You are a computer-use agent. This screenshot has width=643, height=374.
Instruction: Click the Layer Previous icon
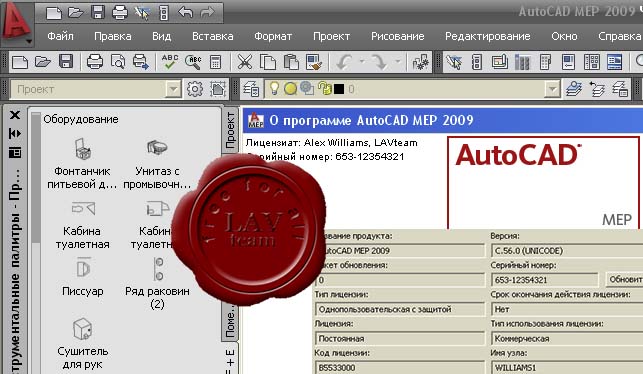tap(597, 89)
